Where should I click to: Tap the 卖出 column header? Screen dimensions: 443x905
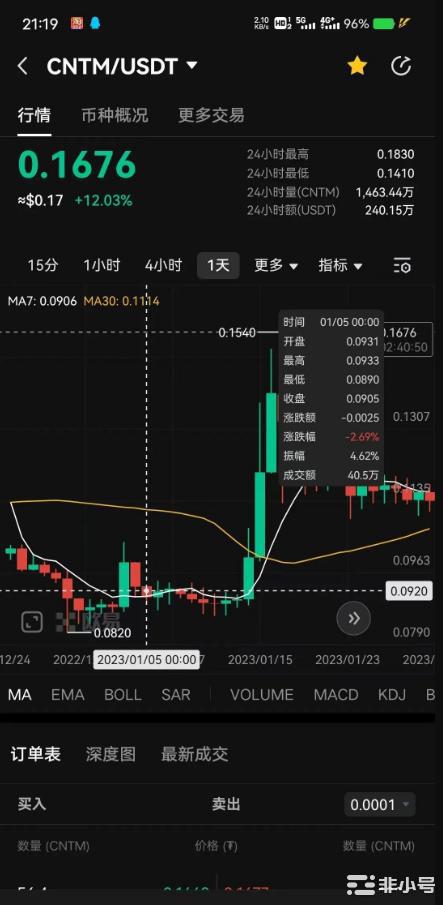click(x=226, y=804)
